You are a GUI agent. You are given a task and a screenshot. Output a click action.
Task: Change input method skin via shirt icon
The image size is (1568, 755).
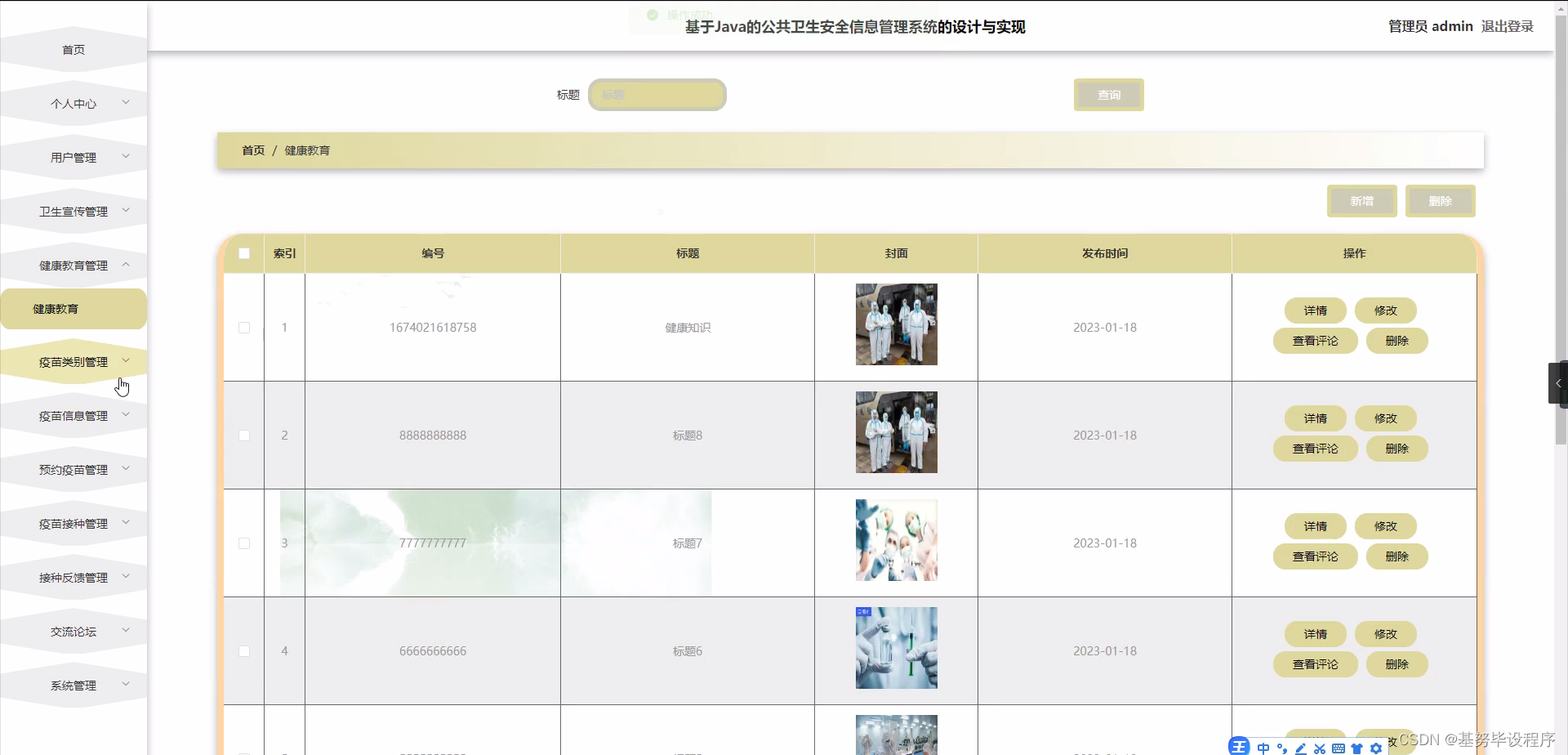1356,748
